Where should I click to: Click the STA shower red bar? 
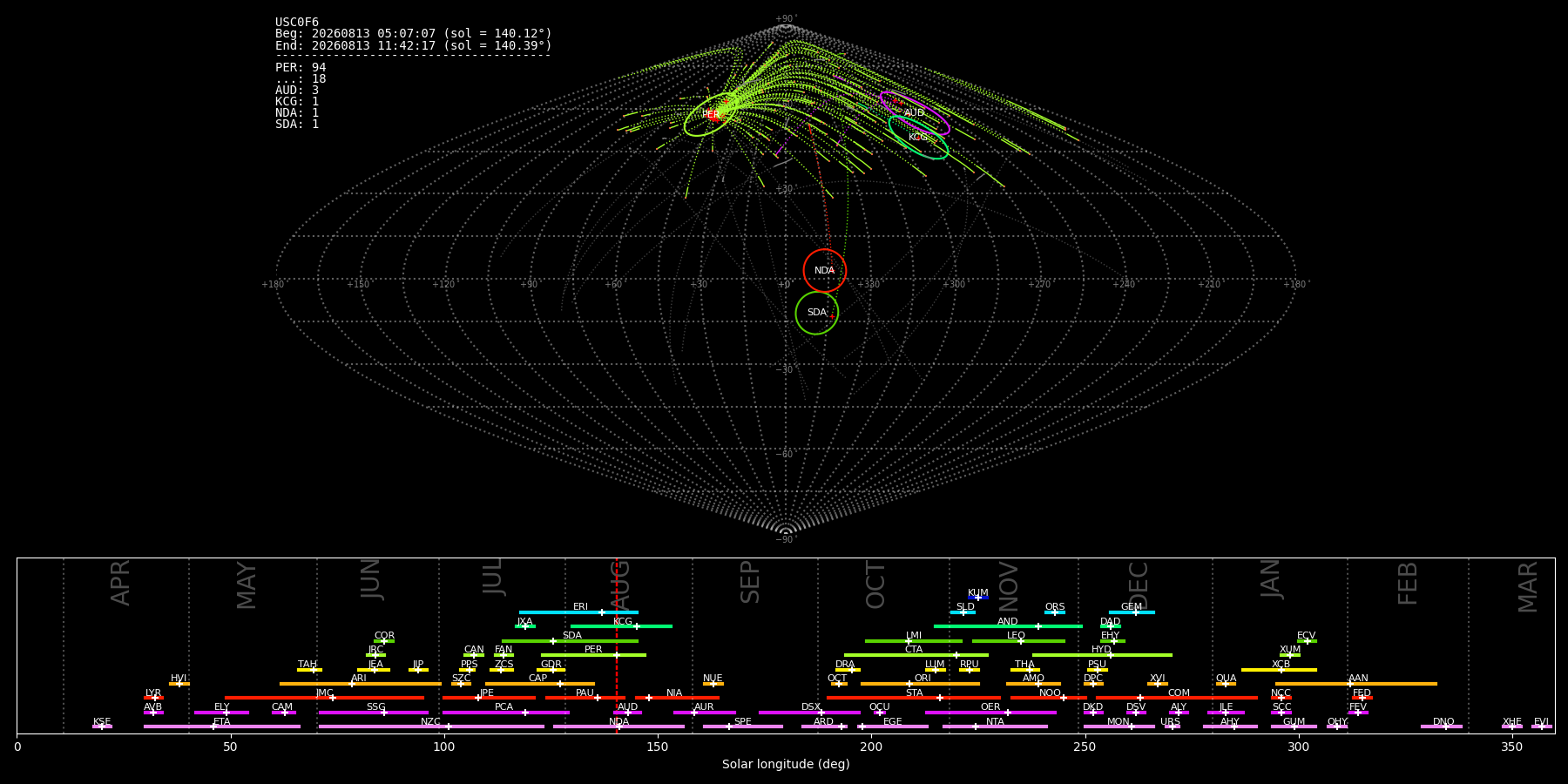point(914,698)
